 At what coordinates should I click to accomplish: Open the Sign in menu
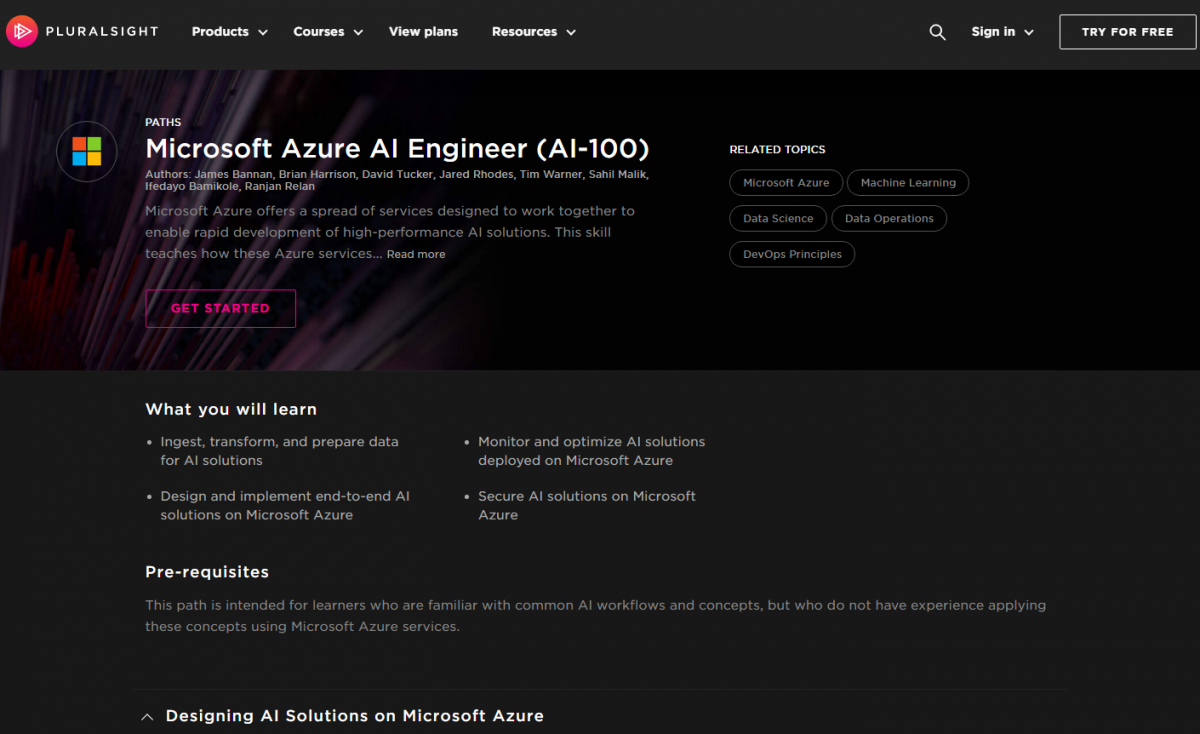click(1002, 31)
